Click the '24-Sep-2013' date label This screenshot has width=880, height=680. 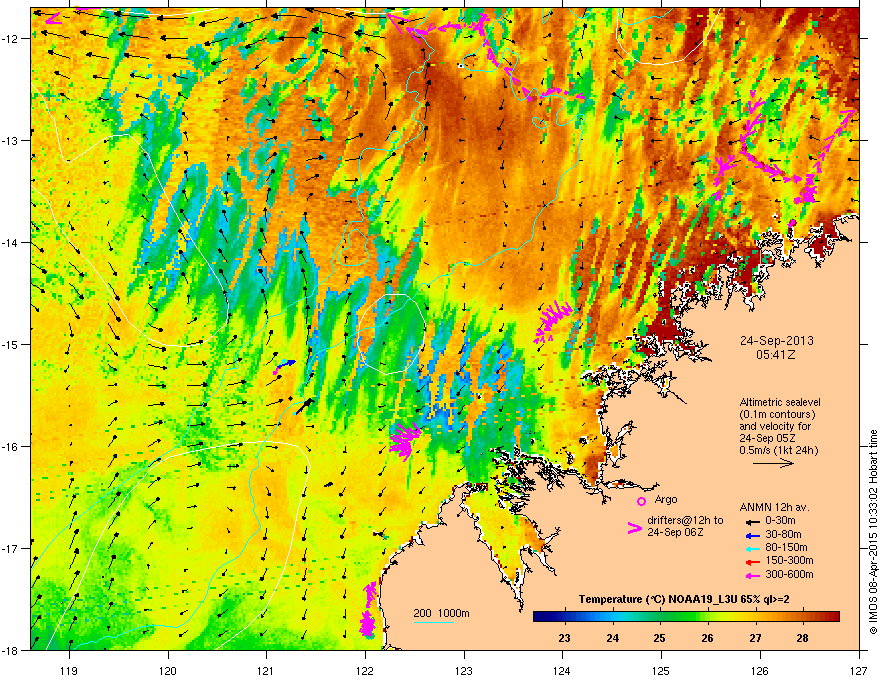click(x=776, y=341)
